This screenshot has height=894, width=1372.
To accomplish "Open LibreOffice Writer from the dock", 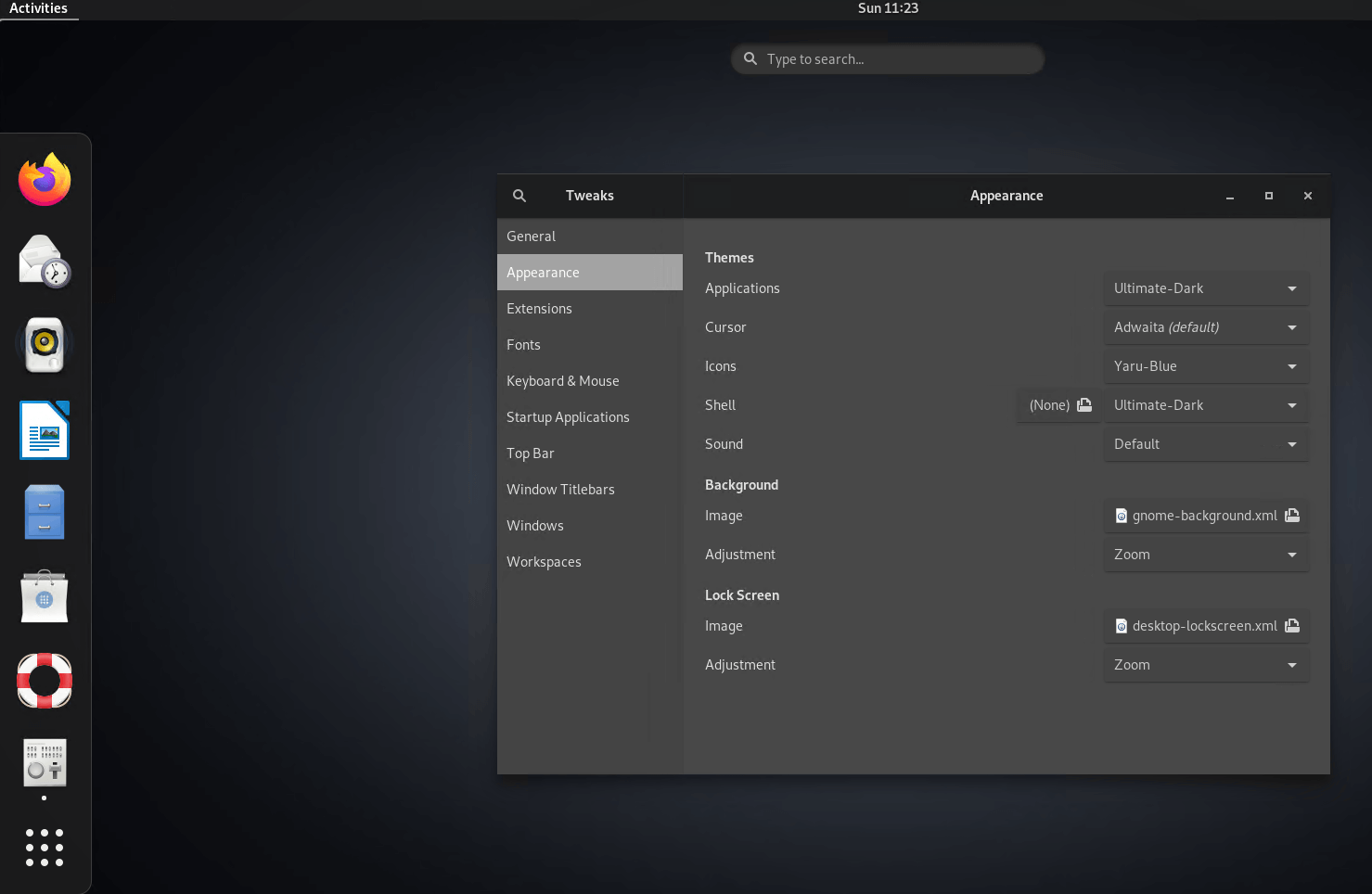I will pos(45,429).
